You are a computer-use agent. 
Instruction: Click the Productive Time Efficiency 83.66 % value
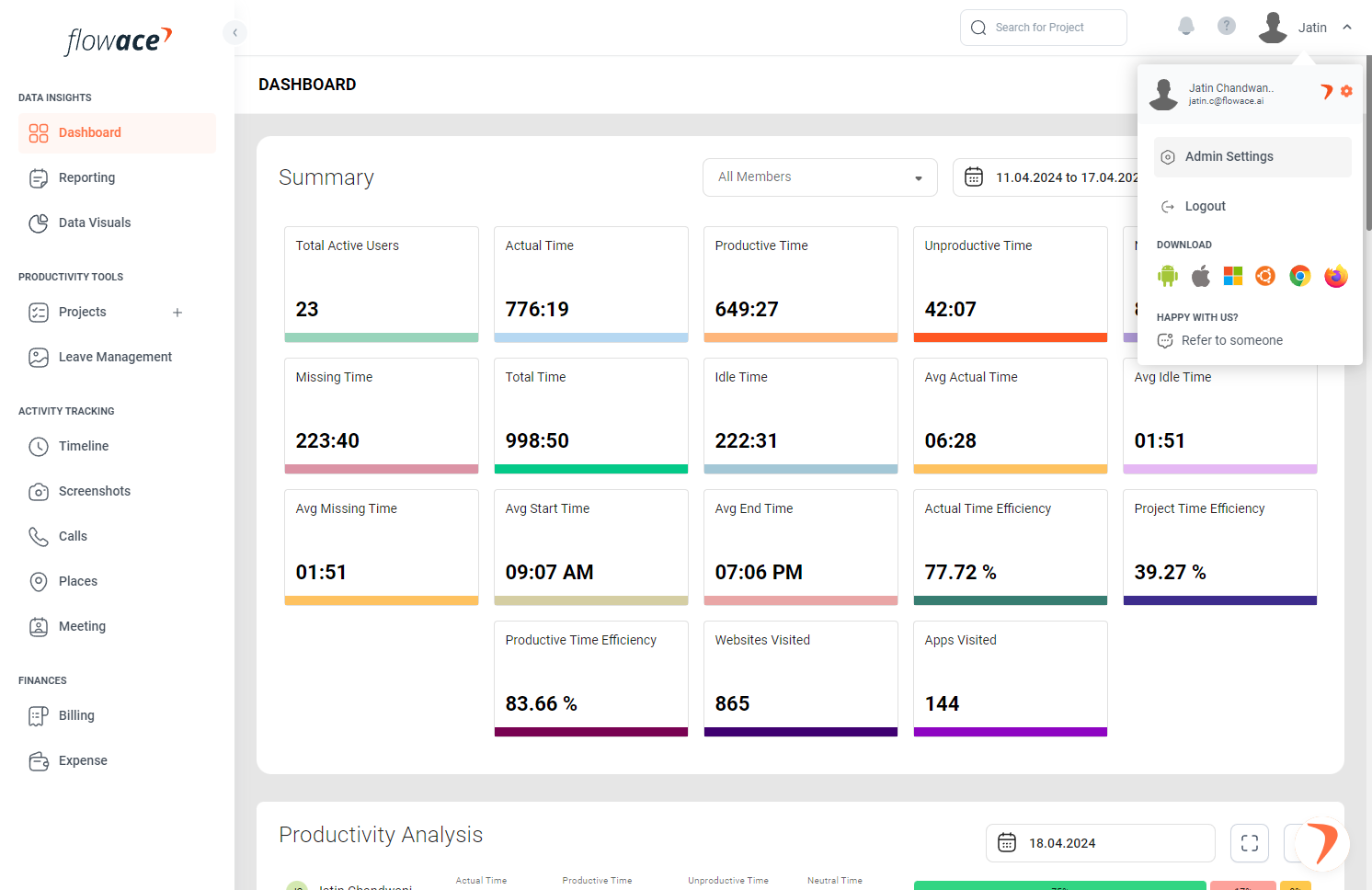coord(541,704)
